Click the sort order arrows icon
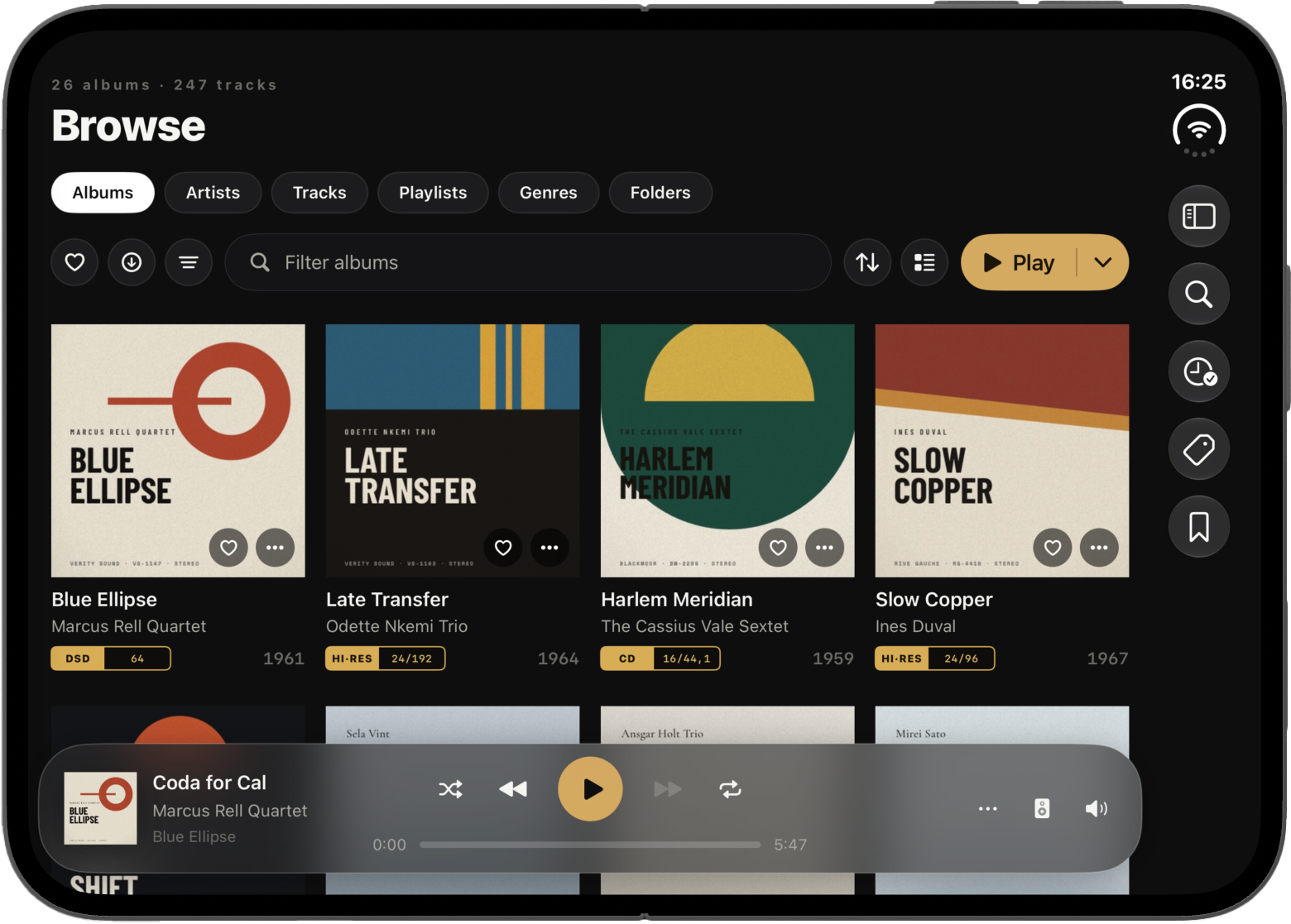 click(x=867, y=262)
